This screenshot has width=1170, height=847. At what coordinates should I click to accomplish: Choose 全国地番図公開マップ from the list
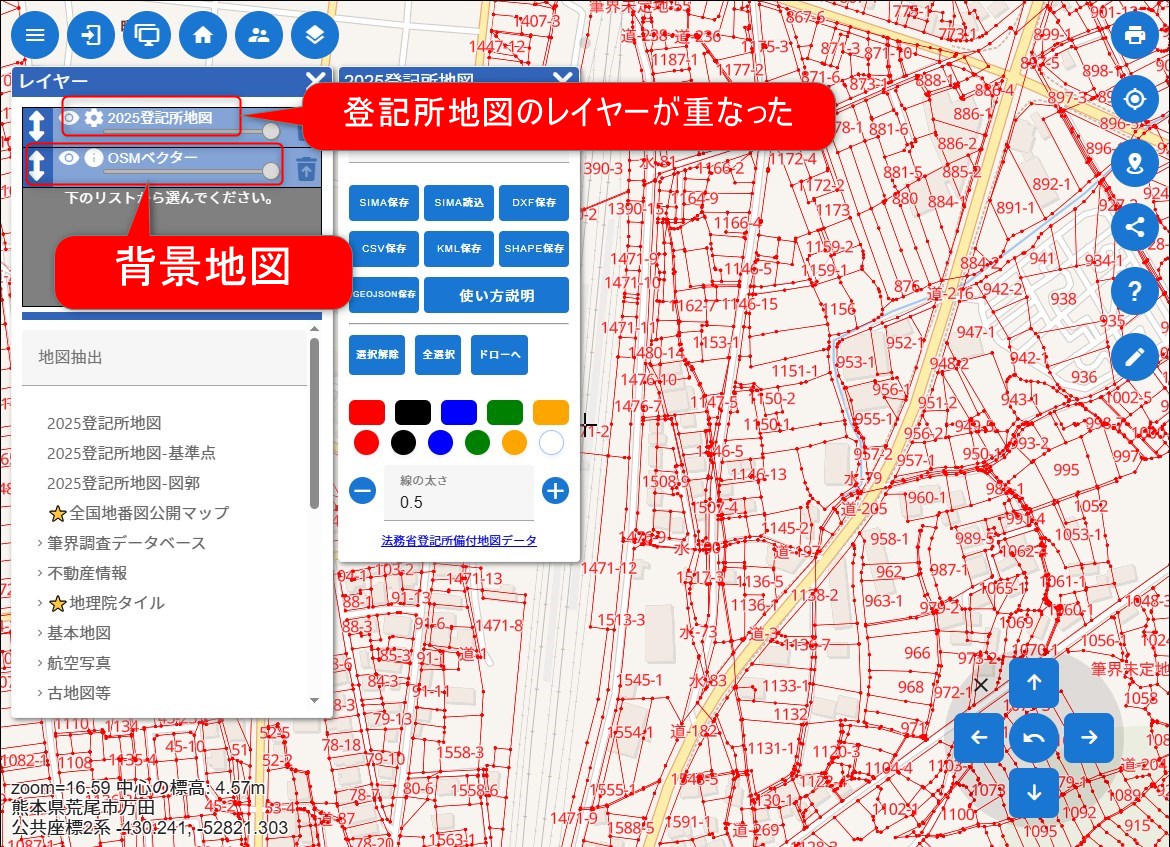coord(148,513)
